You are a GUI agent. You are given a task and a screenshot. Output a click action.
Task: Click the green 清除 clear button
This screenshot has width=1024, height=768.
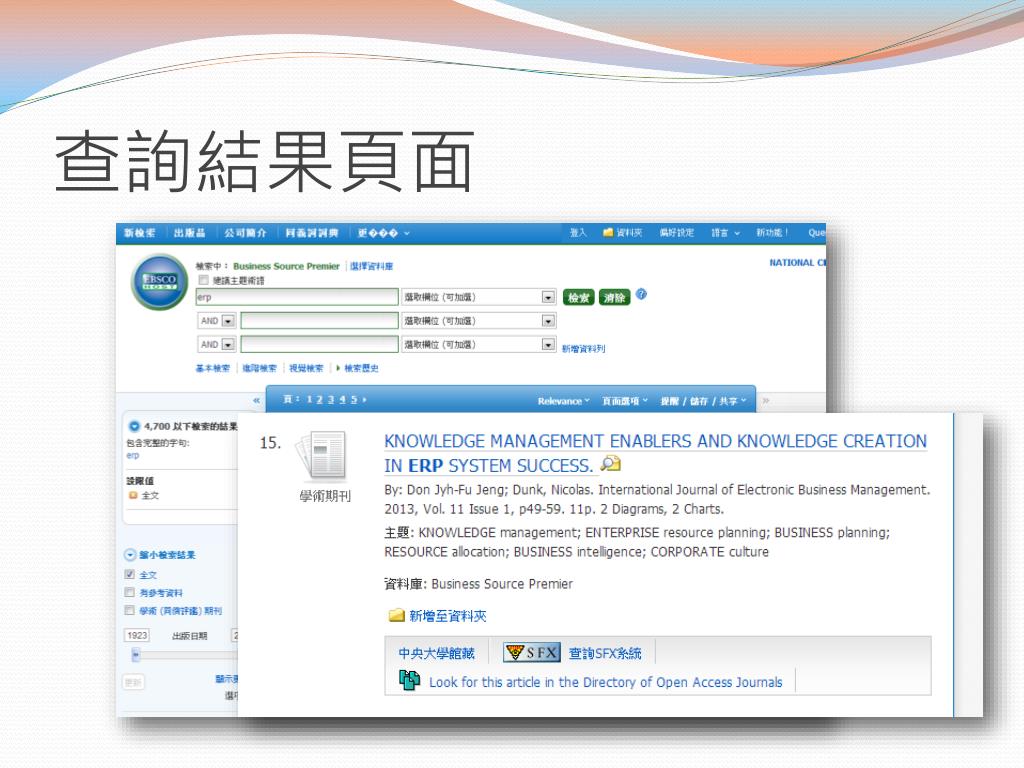point(615,298)
